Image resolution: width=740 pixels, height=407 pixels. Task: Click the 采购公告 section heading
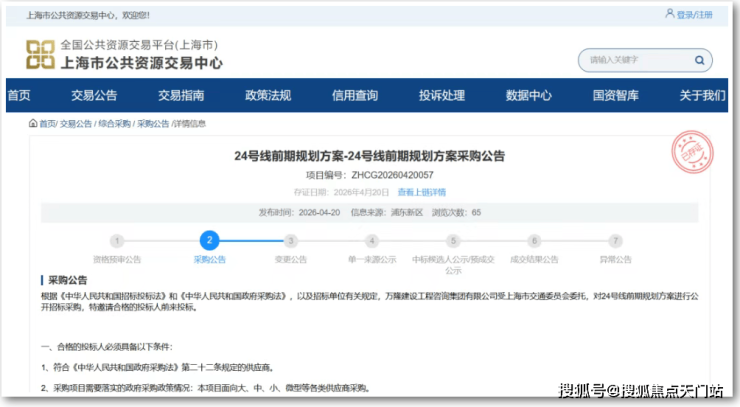[x=67, y=280]
